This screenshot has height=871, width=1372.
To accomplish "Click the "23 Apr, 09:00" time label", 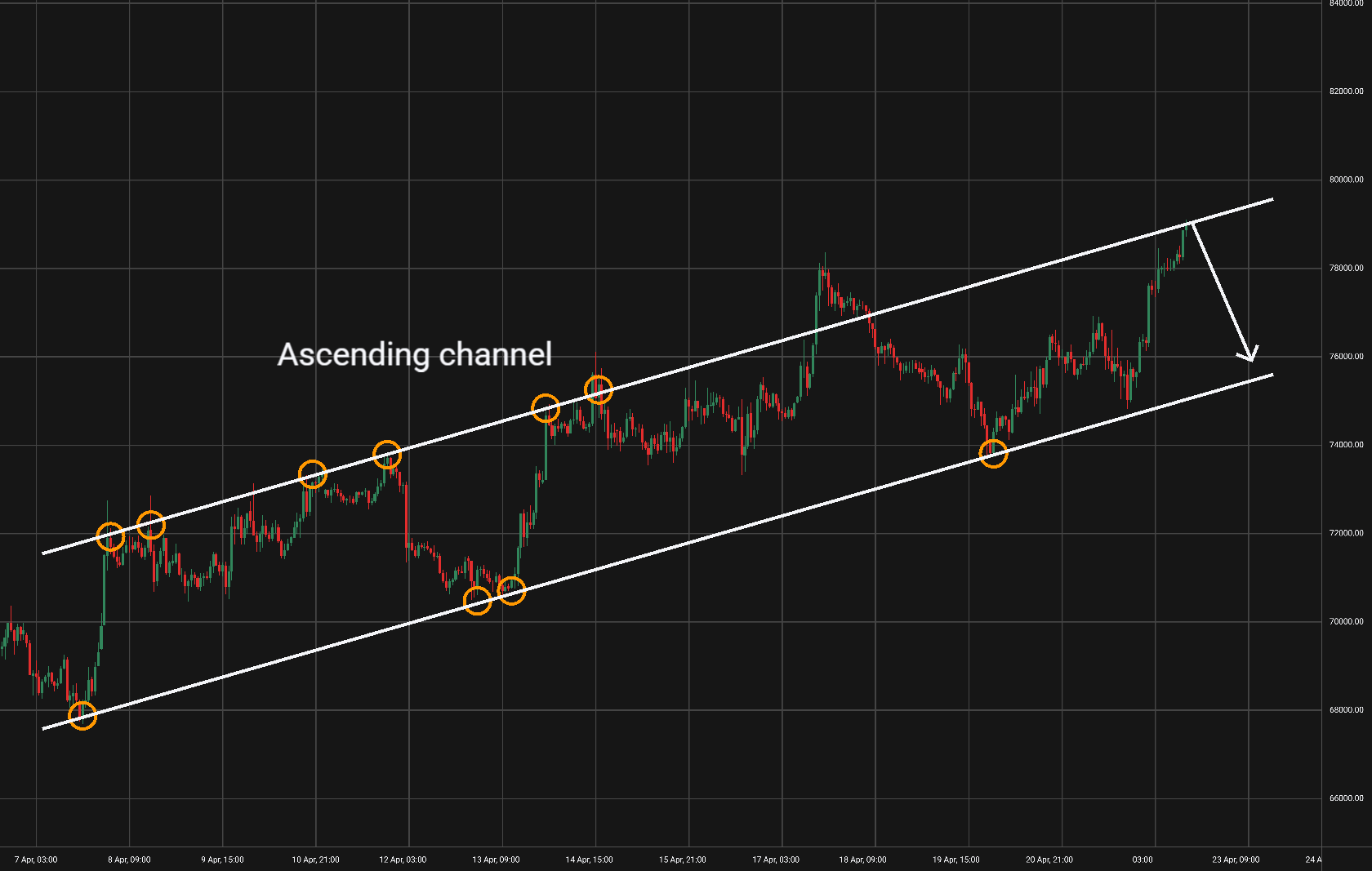I will click(x=1236, y=860).
